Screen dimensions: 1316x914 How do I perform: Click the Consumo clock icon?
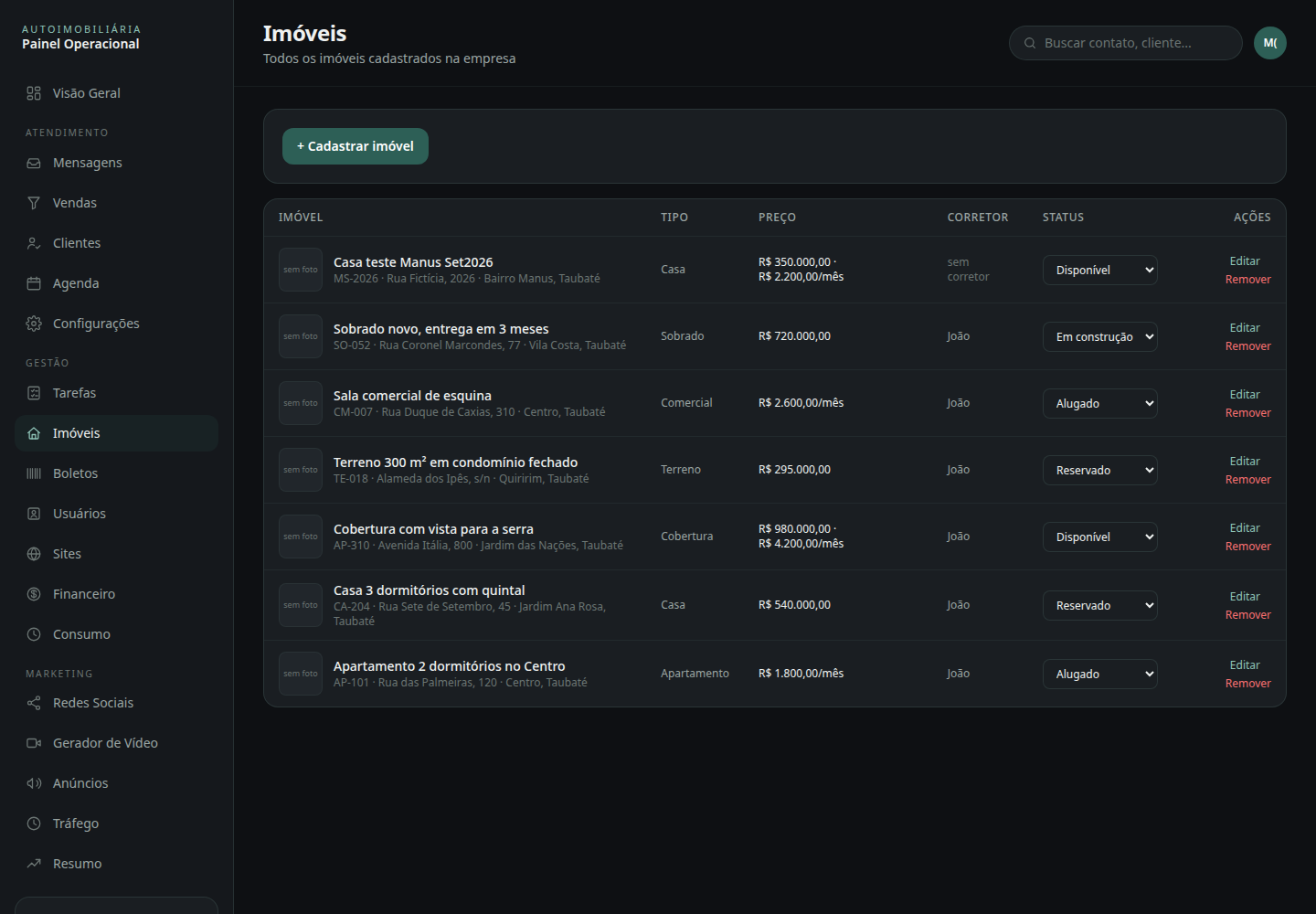tap(34, 634)
